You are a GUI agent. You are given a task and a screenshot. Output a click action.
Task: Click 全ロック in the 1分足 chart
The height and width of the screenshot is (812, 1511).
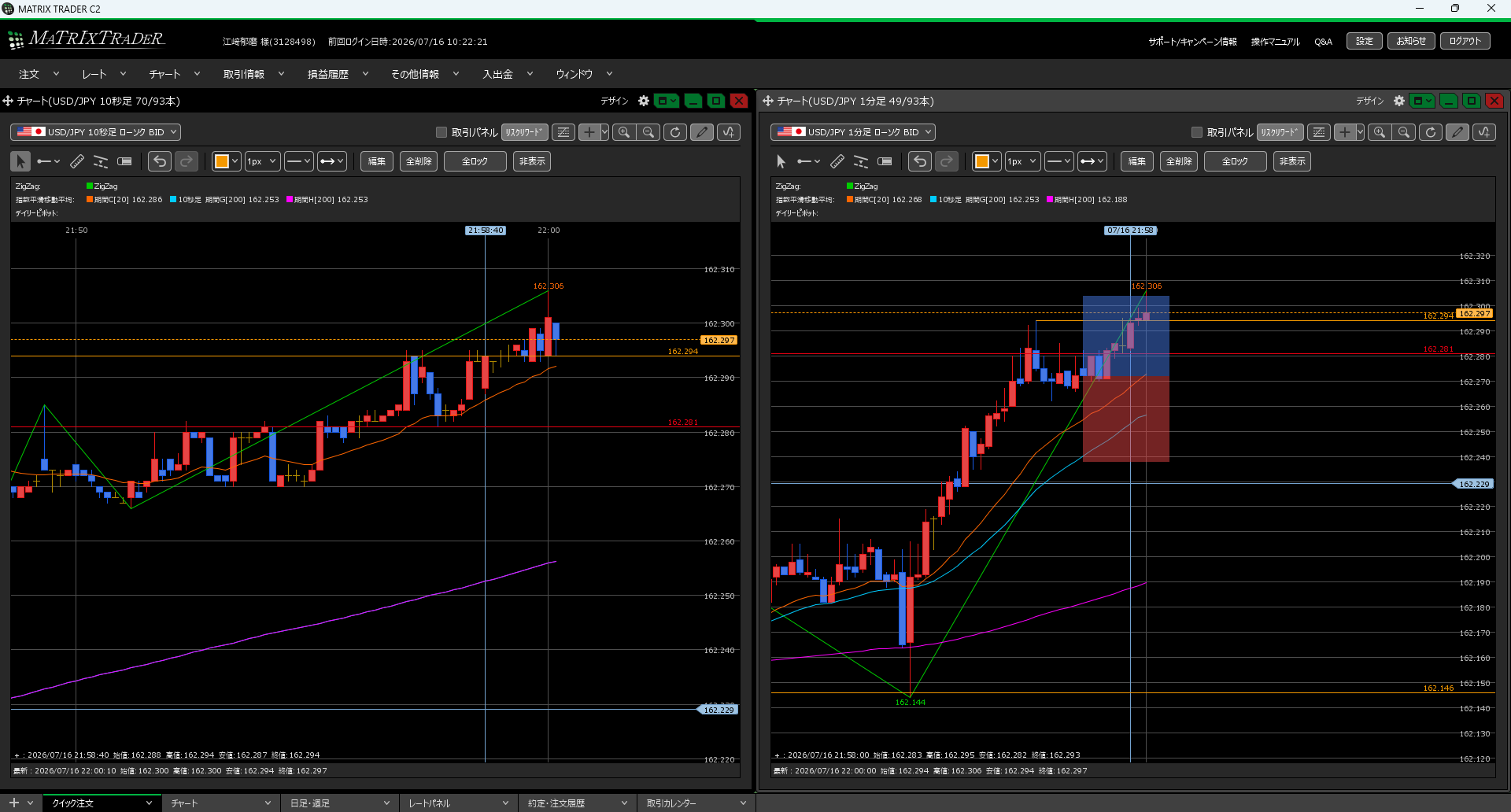1235,161
